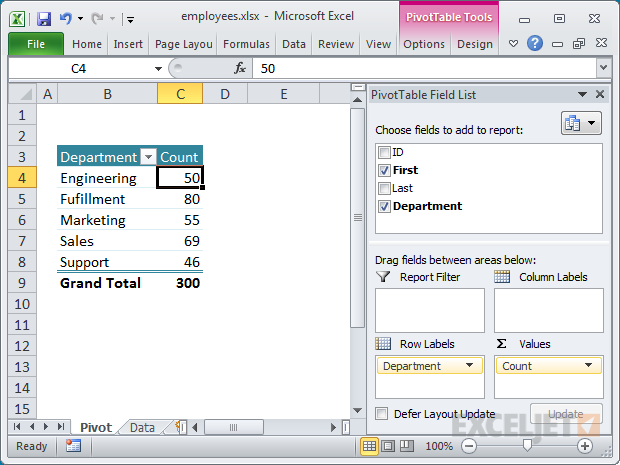Image resolution: width=620 pixels, height=465 pixels.
Task: Click the green File button
Action: click(36, 44)
